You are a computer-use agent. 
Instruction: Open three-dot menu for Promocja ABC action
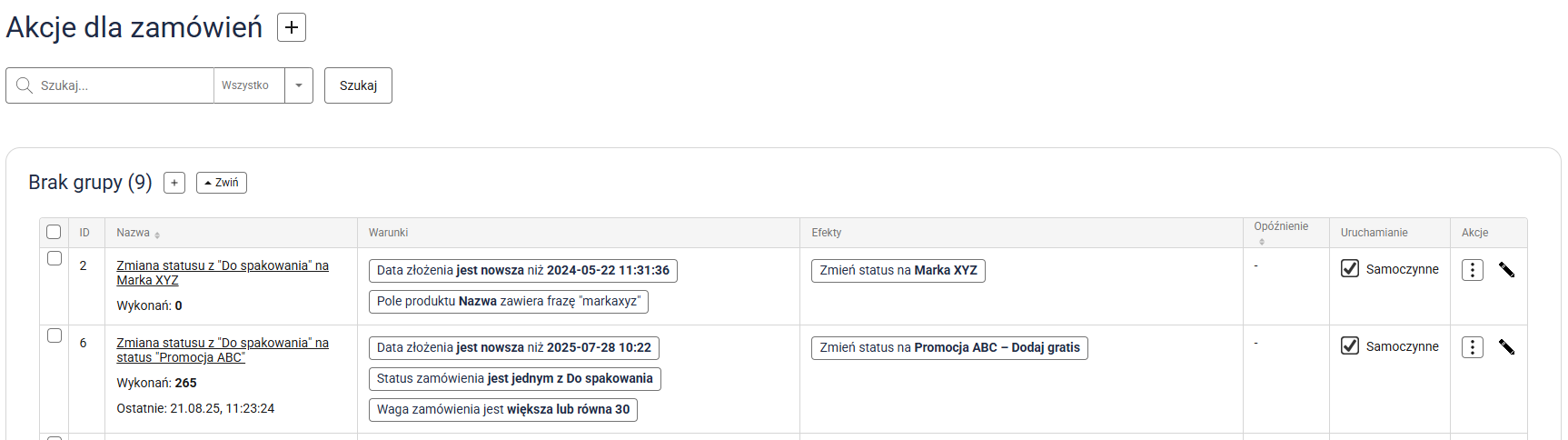(1472, 347)
